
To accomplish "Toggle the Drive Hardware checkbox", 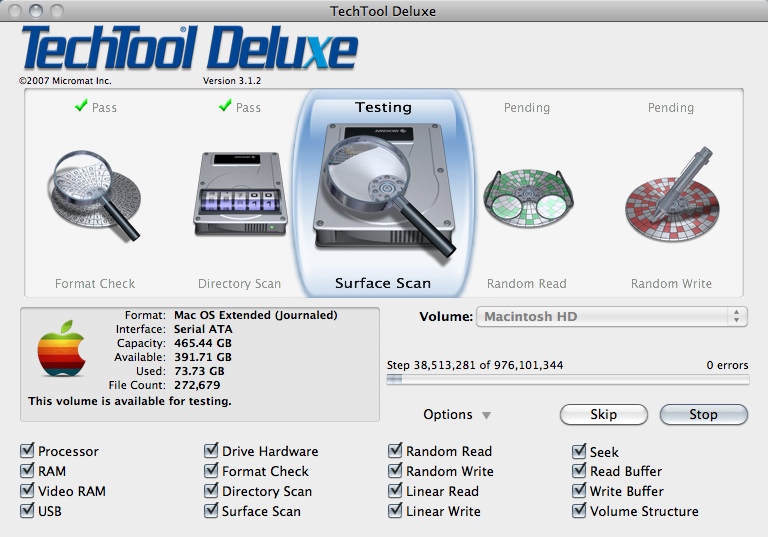I will (x=211, y=451).
